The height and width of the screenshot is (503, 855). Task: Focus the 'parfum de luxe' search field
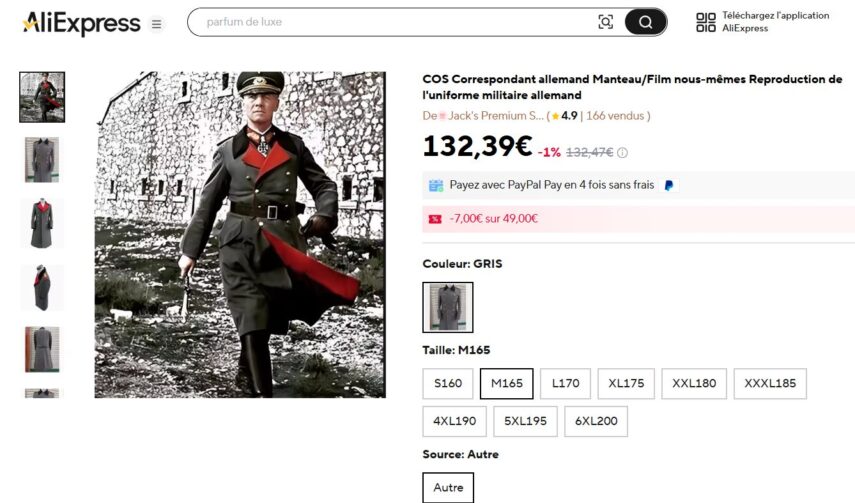[x=390, y=22]
